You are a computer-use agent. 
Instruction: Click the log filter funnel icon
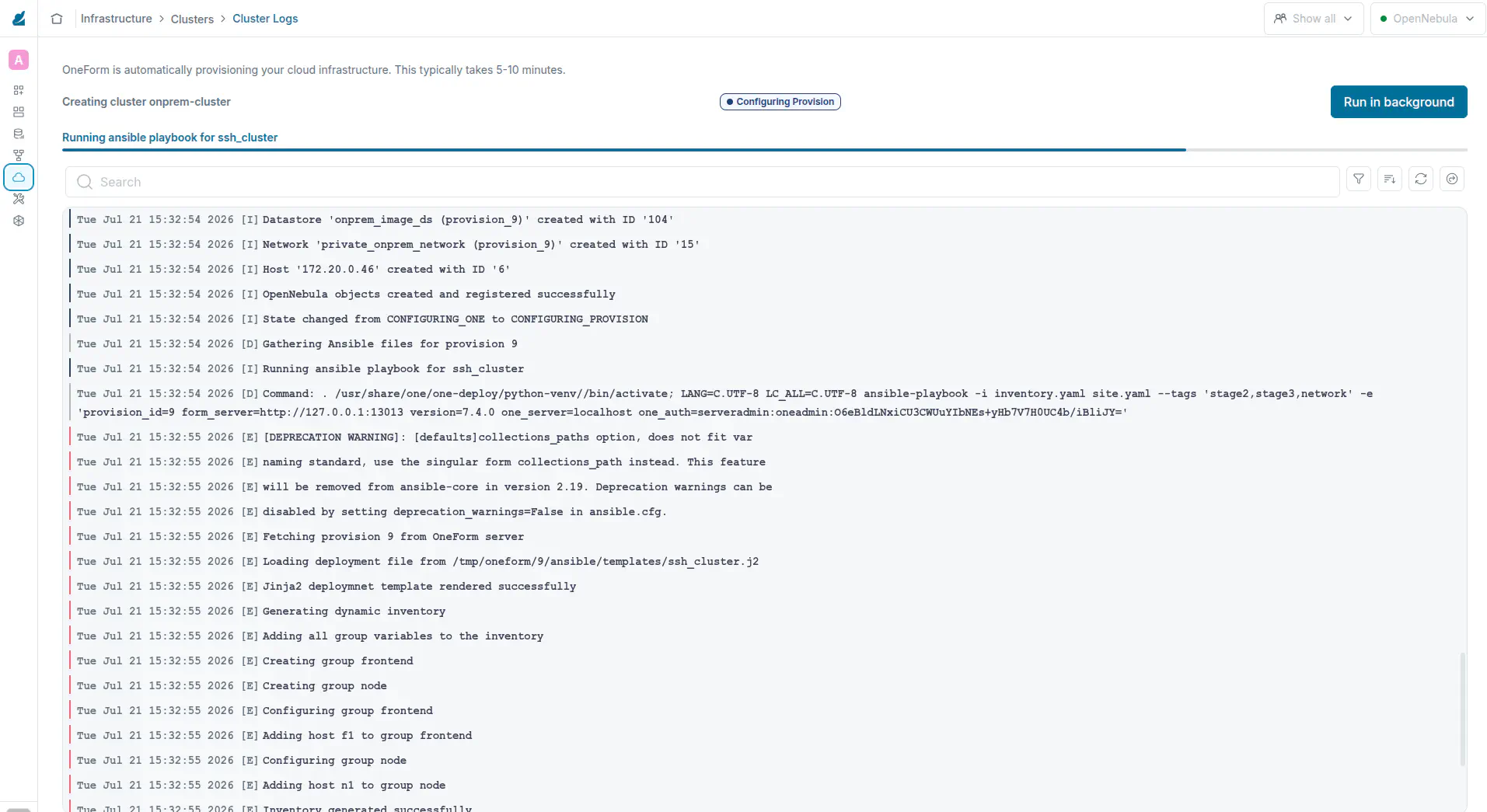1359,179
